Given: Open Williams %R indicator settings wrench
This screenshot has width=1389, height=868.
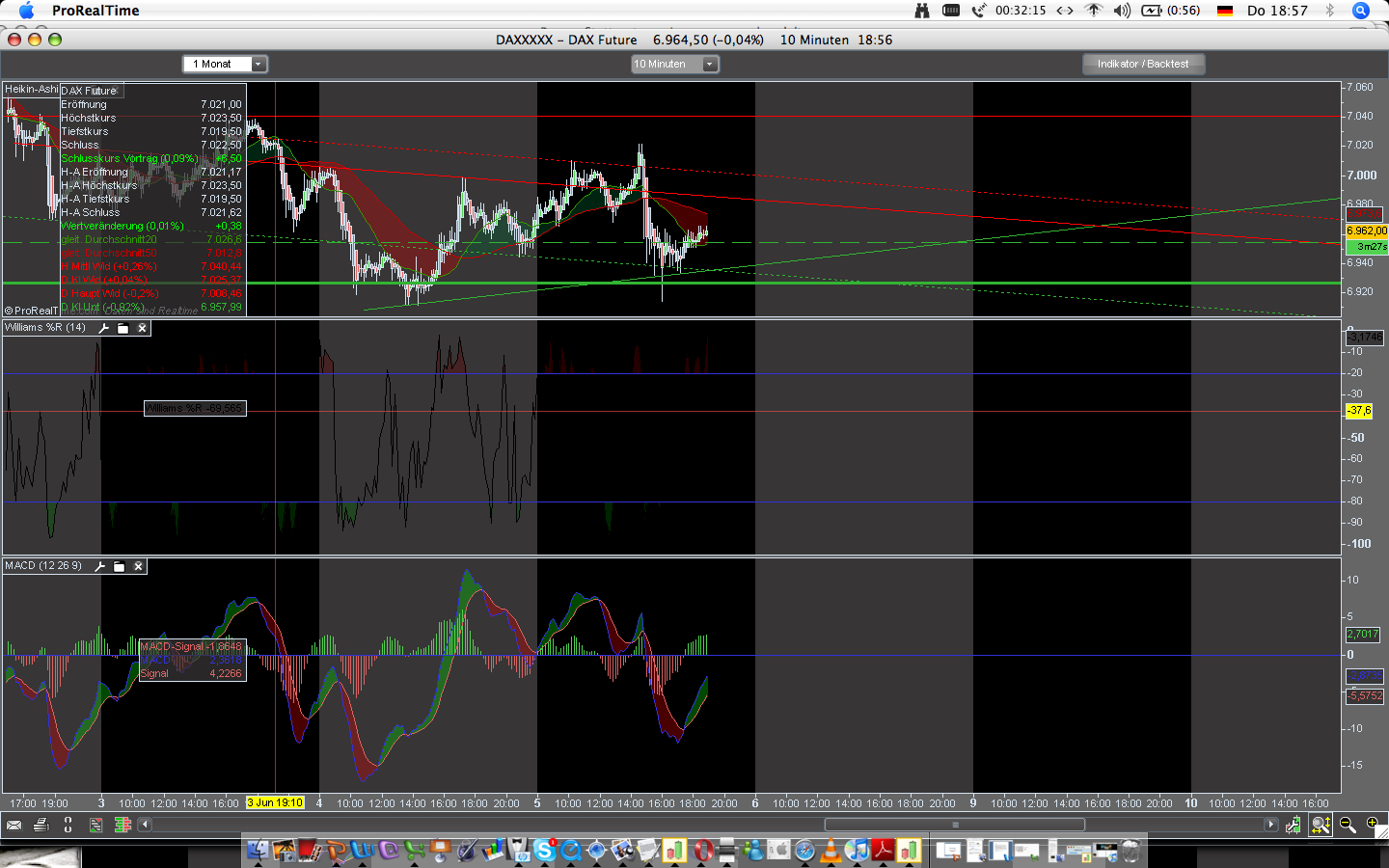Looking at the screenshot, I should 104,328.
